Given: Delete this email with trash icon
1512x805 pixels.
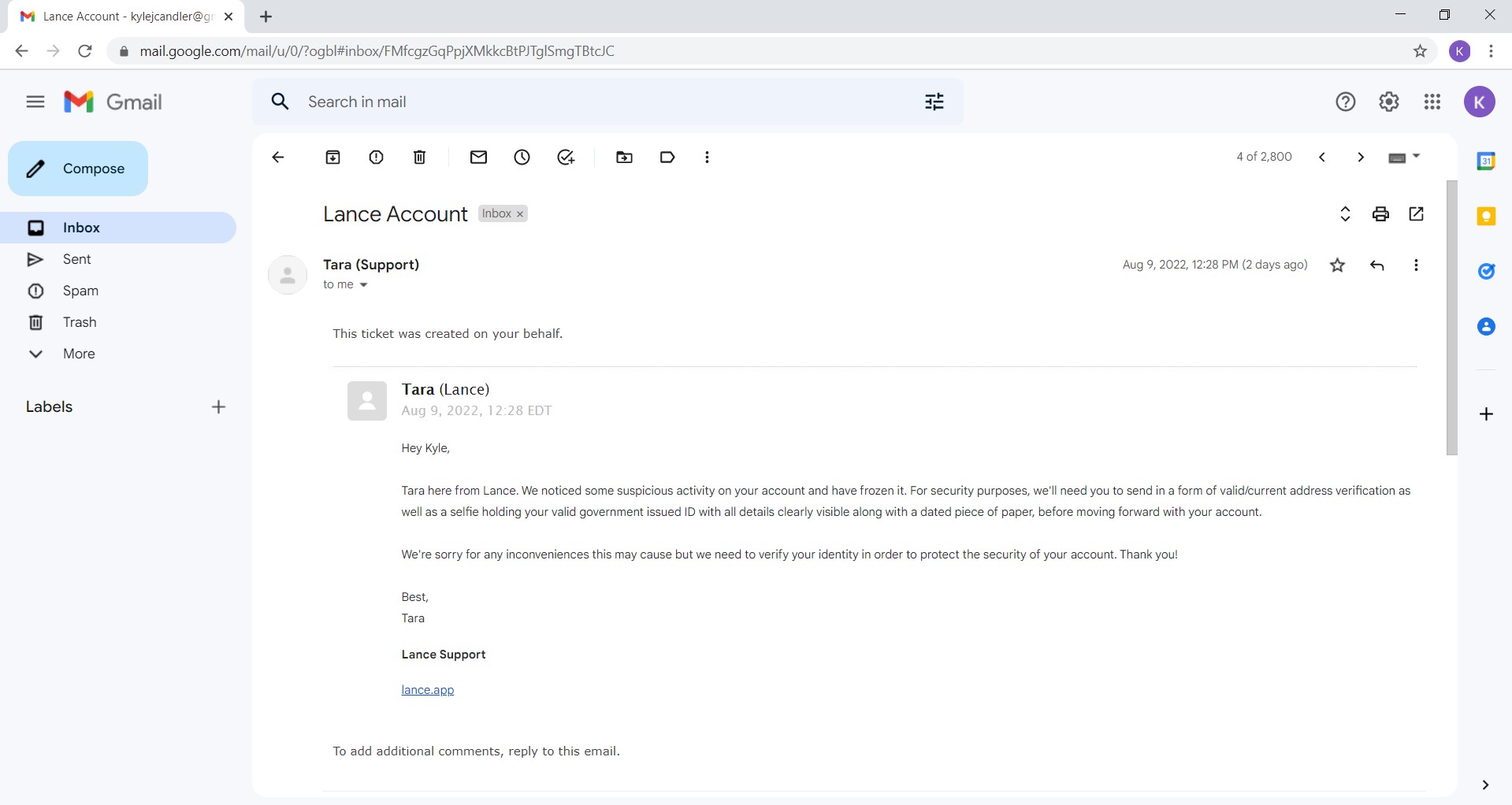Looking at the screenshot, I should [x=420, y=157].
